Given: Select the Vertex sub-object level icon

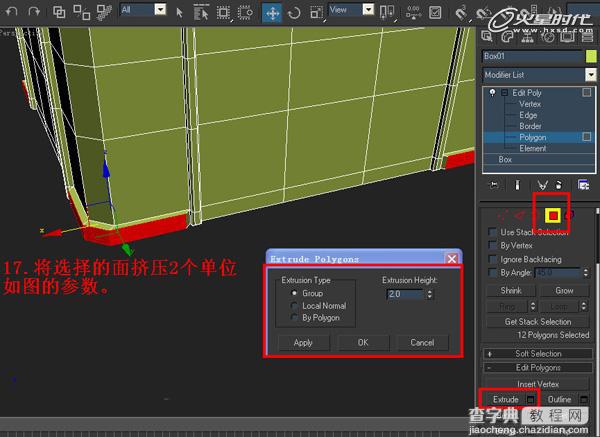Looking at the screenshot, I should (502, 216).
